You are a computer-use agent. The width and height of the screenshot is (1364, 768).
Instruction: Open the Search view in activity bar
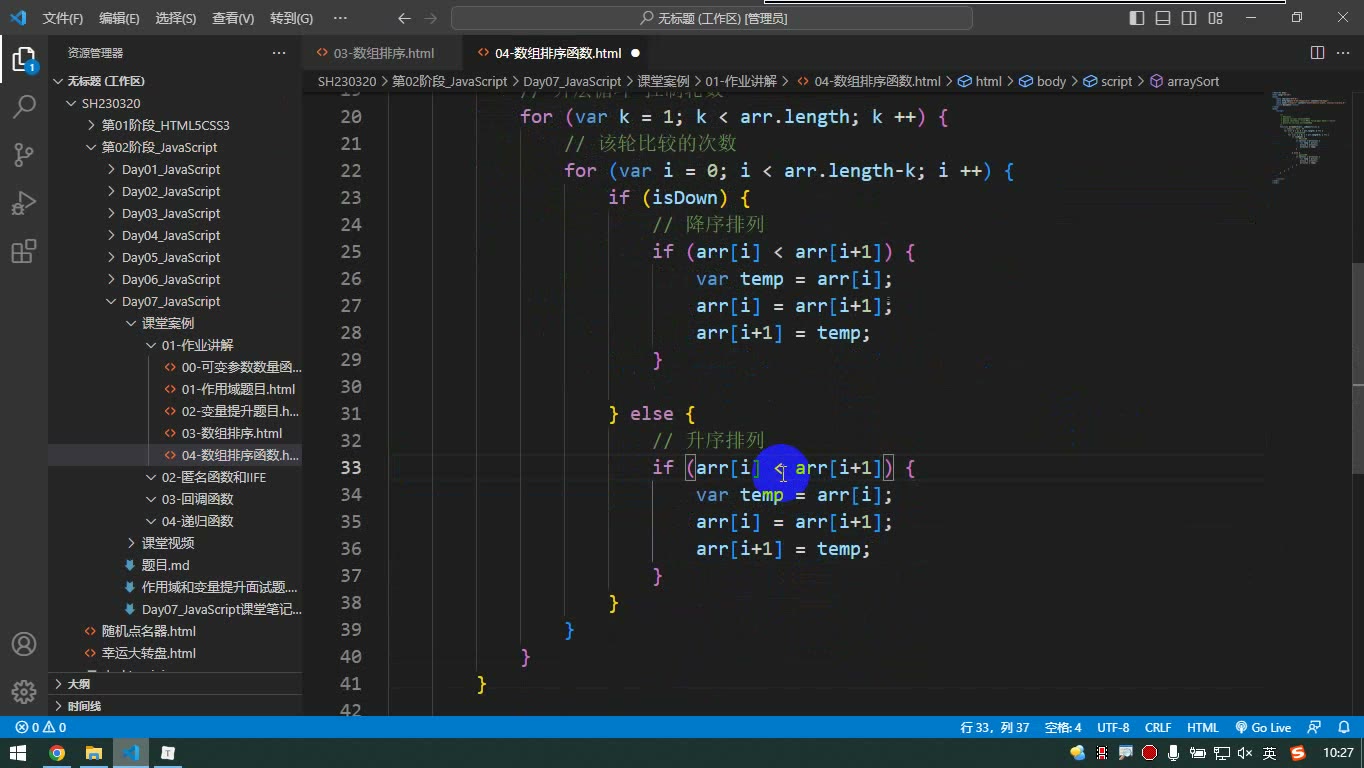click(24, 107)
